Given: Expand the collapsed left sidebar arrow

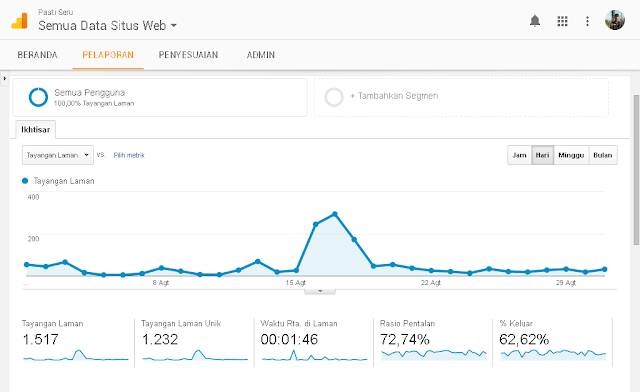Looking at the screenshot, I should [4, 78].
